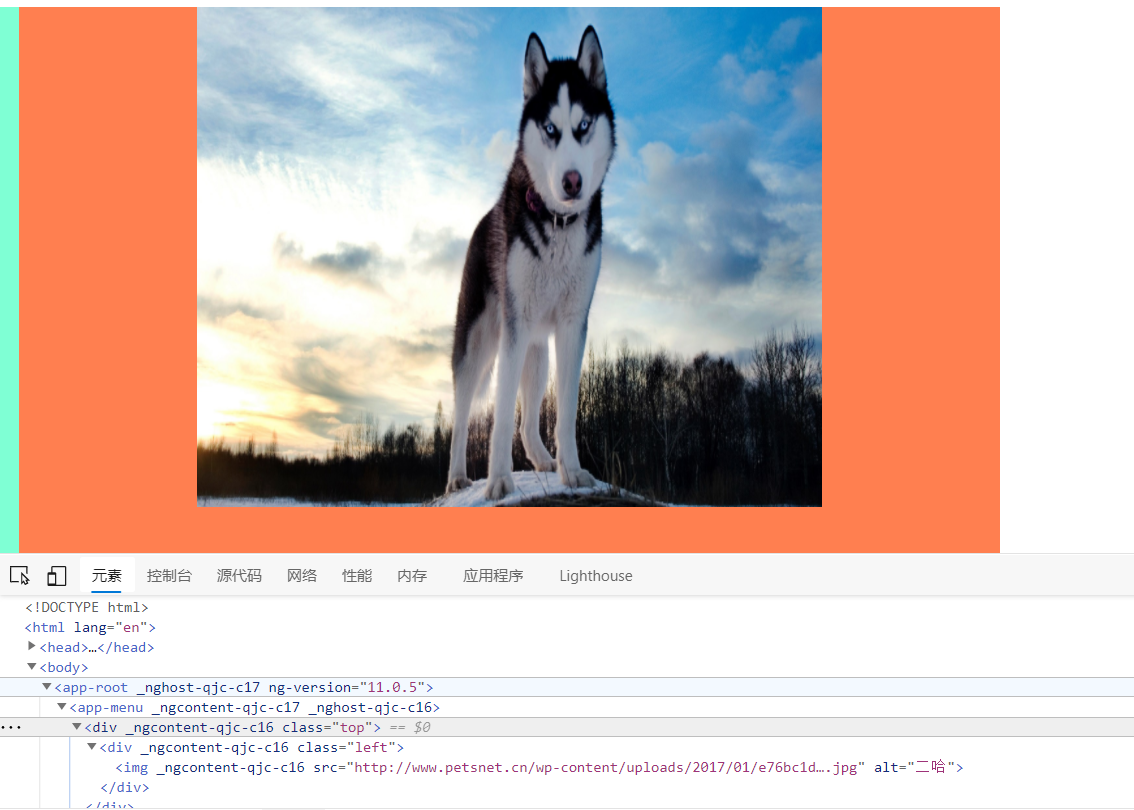This screenshot has height=810, width=1134.
Task: Switch to the 源代码 tab
Action: pyautogui.click(x=239, y=576)
